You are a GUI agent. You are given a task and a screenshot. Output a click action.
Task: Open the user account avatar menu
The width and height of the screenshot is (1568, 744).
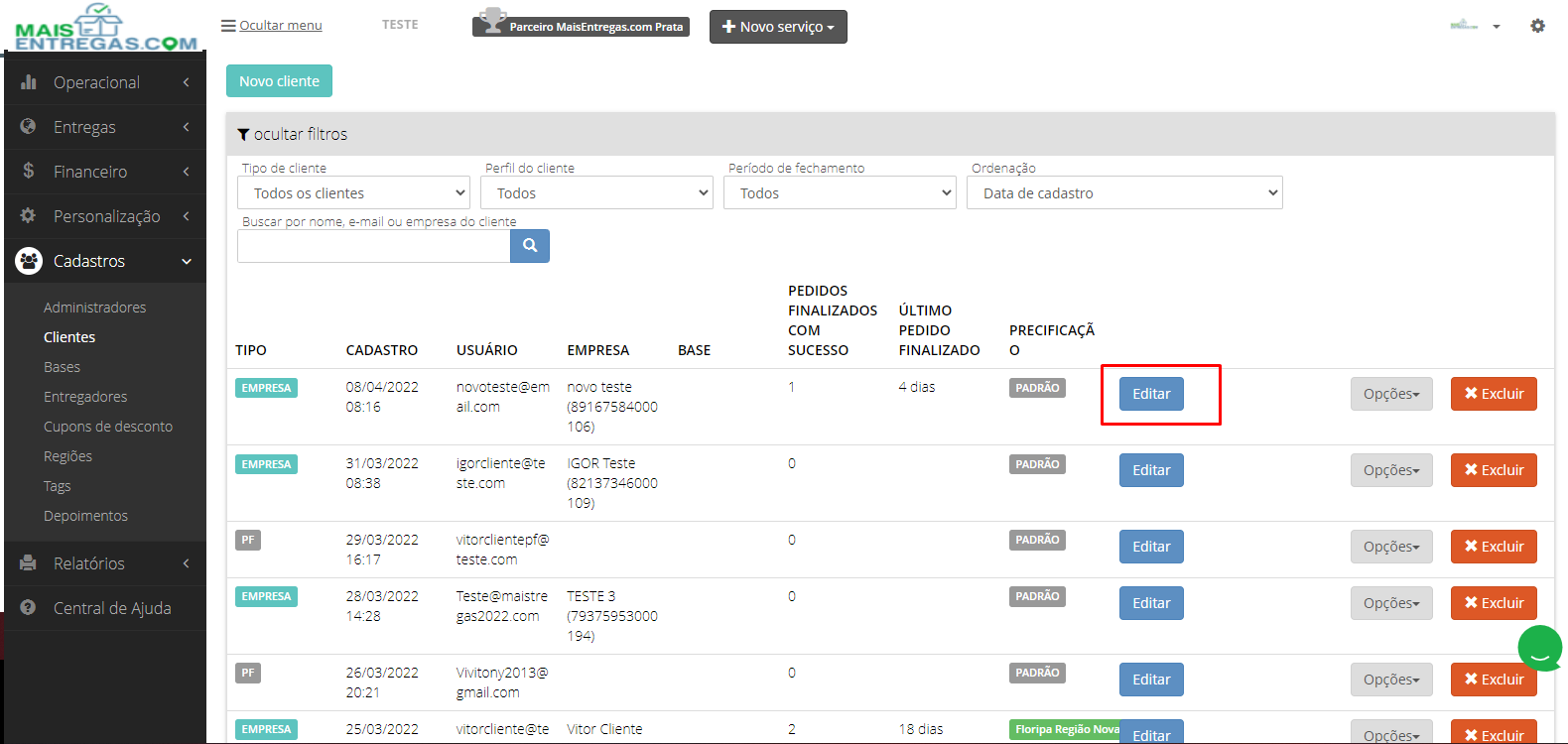pos(1475,26)
